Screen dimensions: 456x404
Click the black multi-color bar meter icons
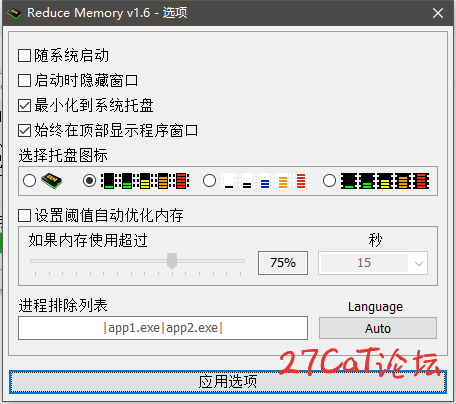coord(145,181)
